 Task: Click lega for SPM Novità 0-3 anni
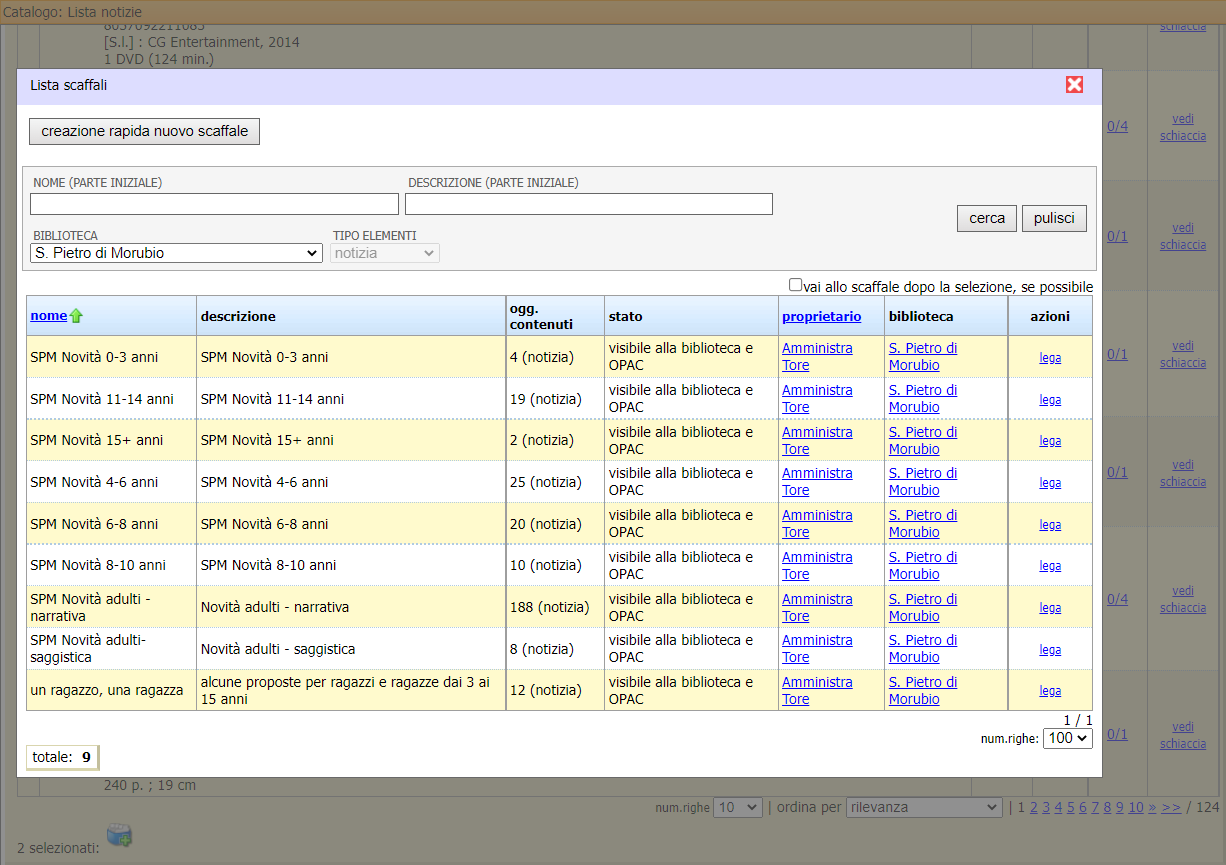pos(1050,357)
